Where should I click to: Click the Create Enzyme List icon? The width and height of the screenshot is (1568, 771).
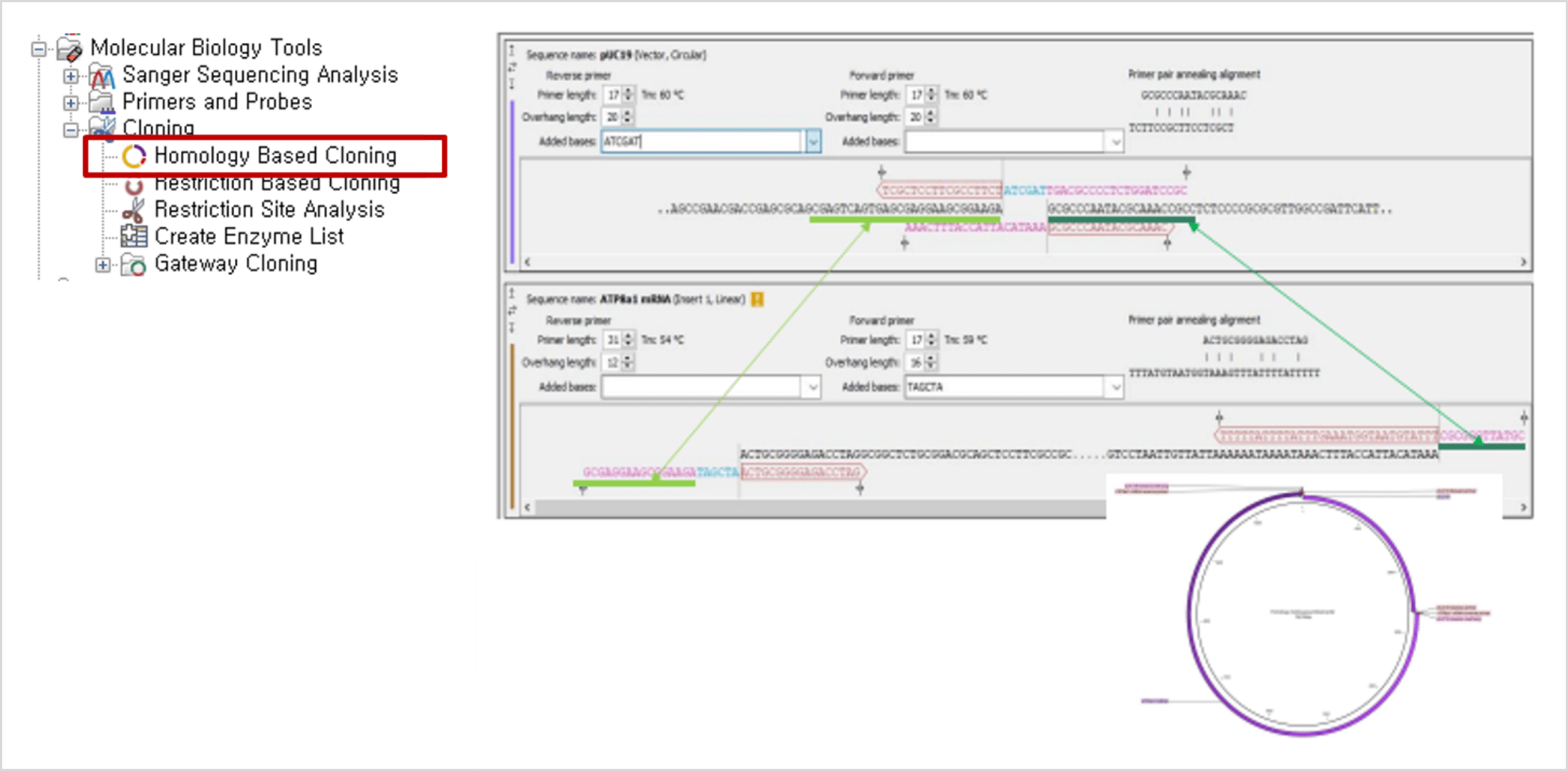pos(133,236)
